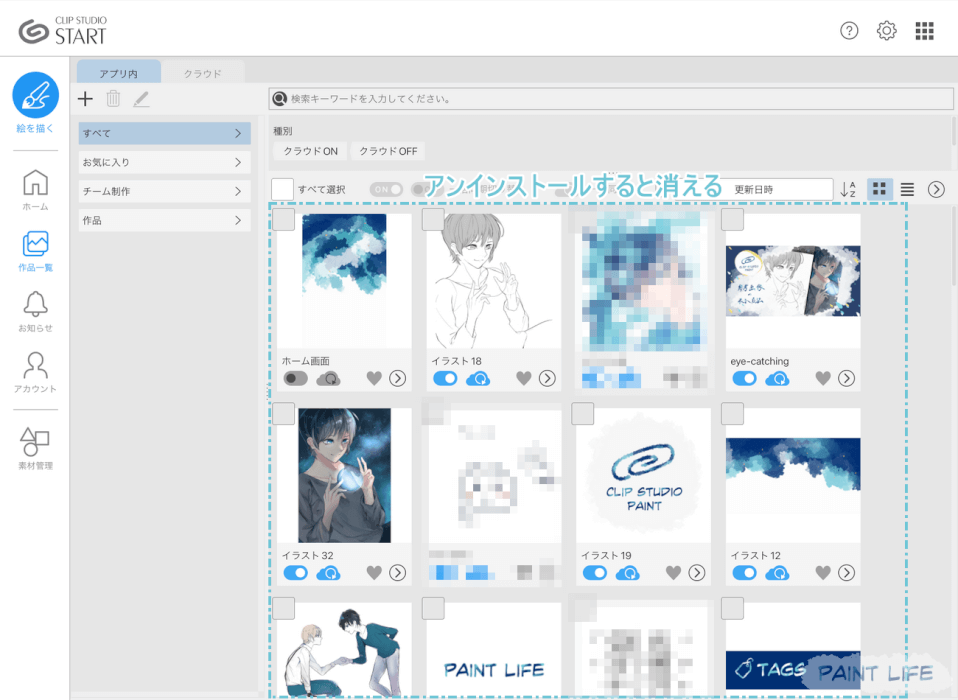Viewport: 958px width, 700px height.
Task: Open the ホーム sidebar icon
Action: coord(34,184)
